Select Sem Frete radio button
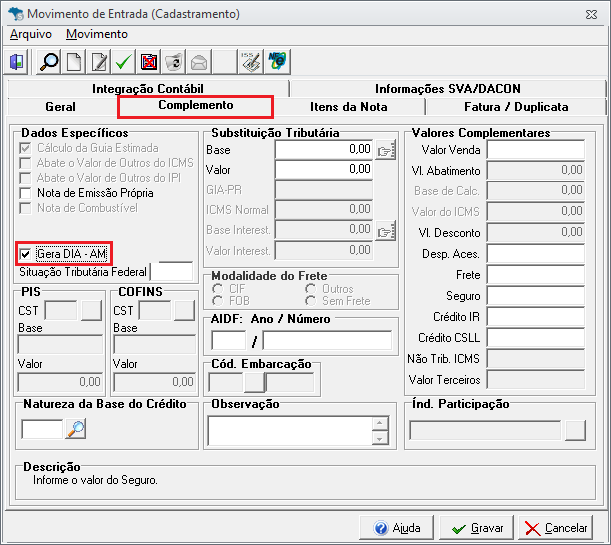This screenshot has height=545, width=611. tap(311, 301)
